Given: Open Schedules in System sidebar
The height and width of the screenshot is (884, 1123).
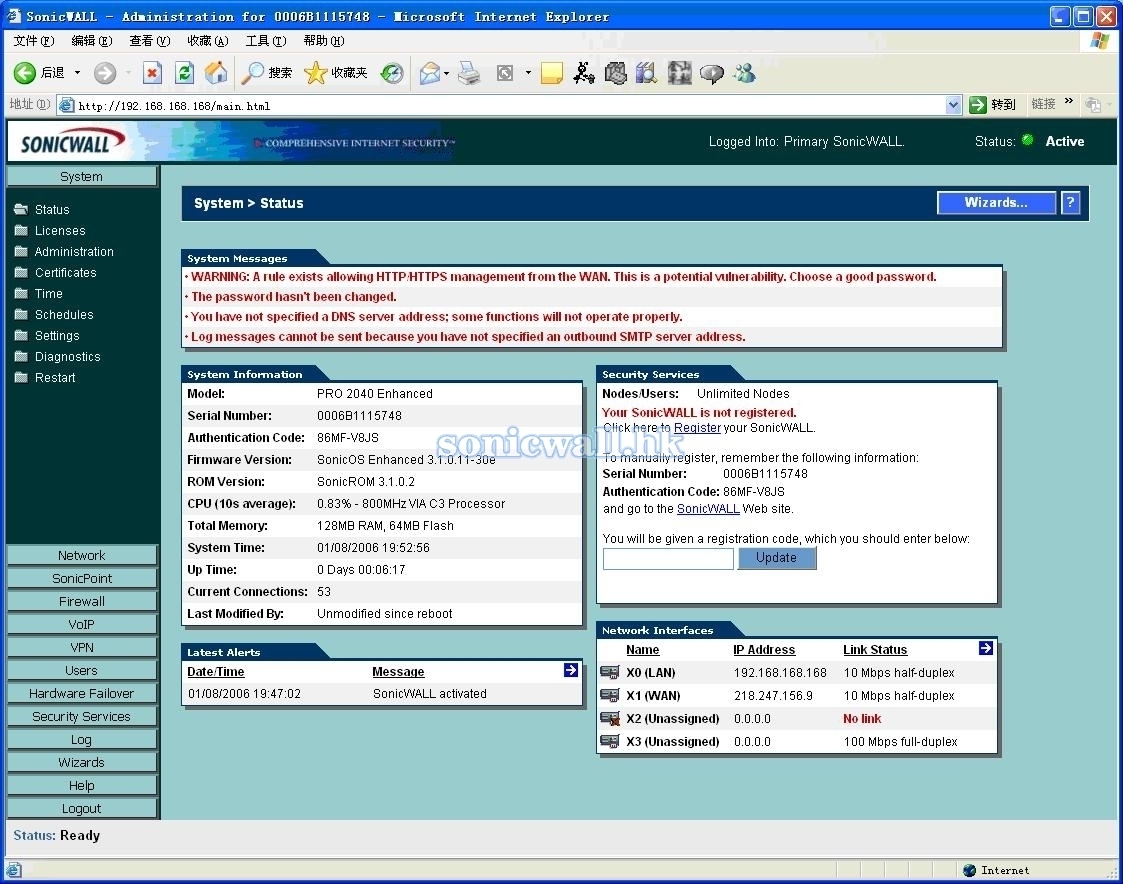Looking at the screenshot, I should click(64, 314).
